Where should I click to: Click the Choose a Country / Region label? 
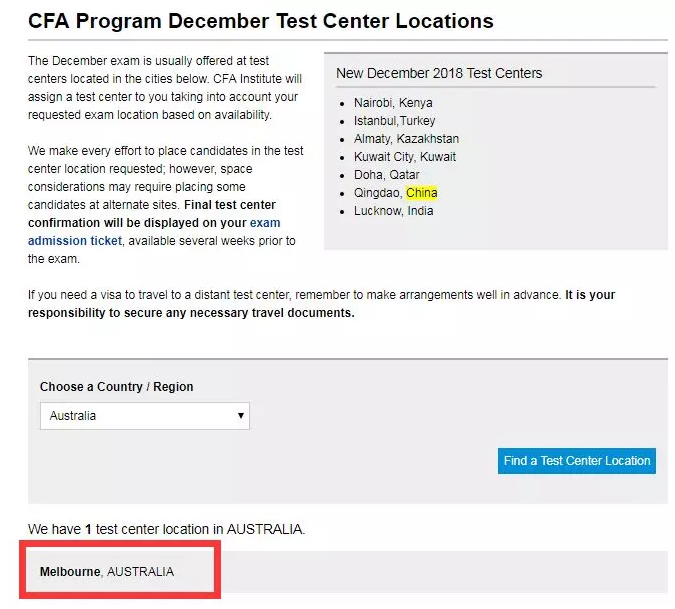tap(117, 387)
